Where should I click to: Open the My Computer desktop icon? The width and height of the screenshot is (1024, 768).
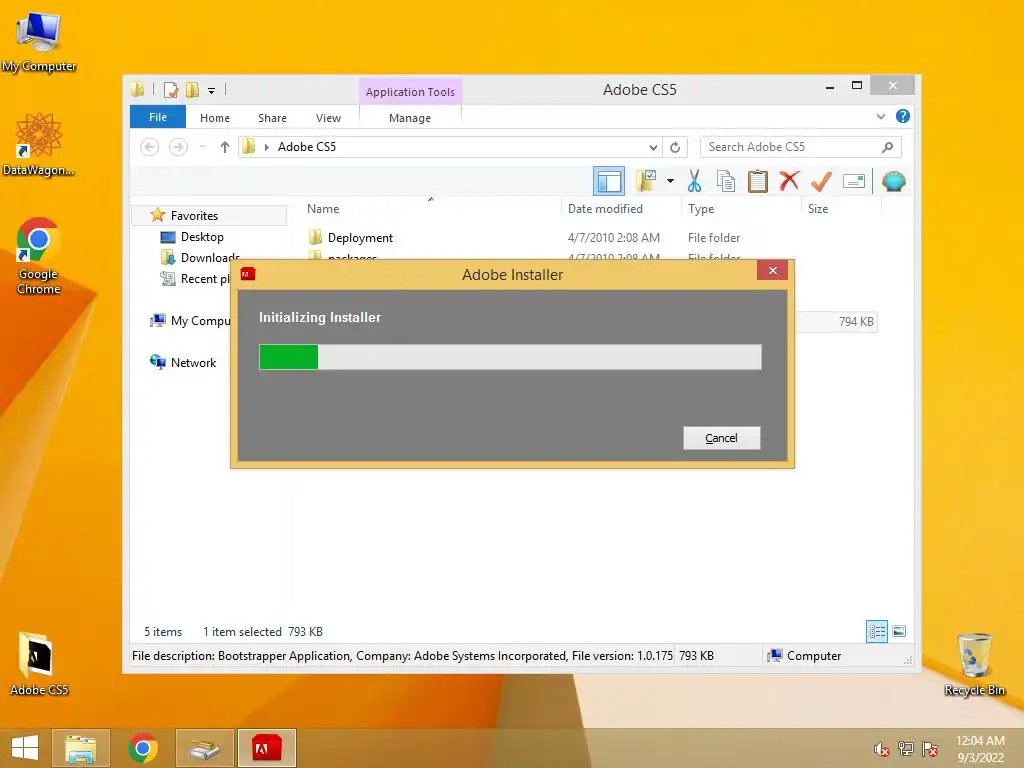click(x=39, y=42)
